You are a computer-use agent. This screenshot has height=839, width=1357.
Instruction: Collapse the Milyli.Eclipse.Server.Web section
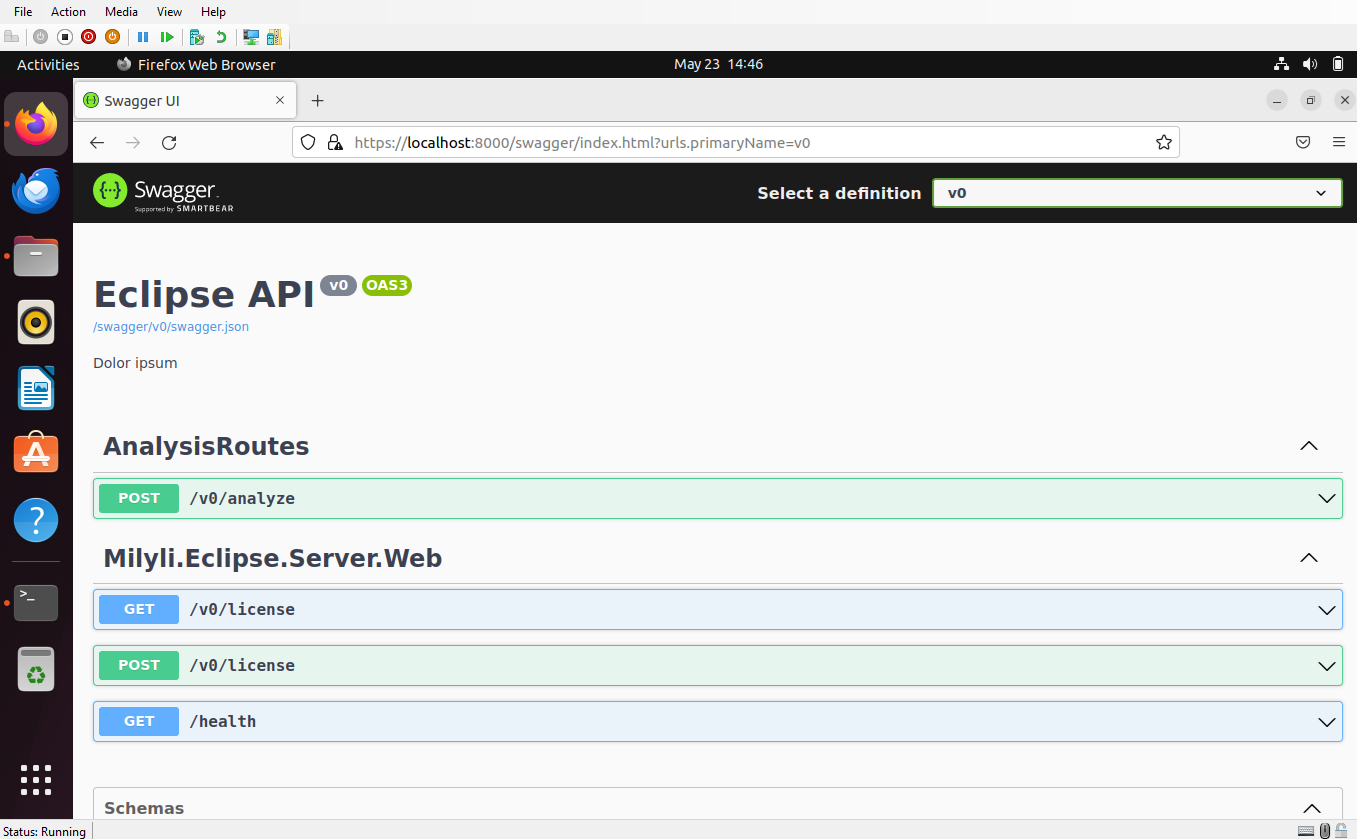click(1308, 558)
